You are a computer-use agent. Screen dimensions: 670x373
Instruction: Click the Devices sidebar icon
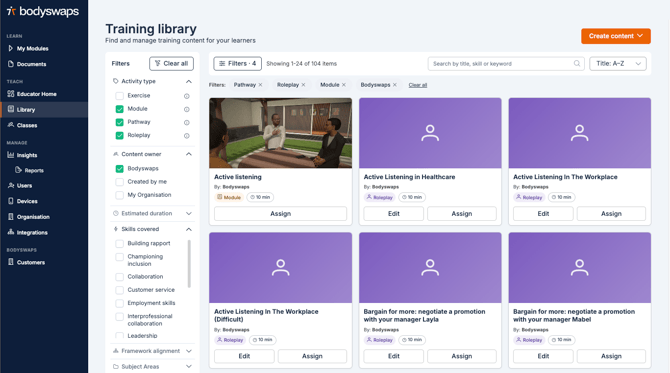pos(11,201)
